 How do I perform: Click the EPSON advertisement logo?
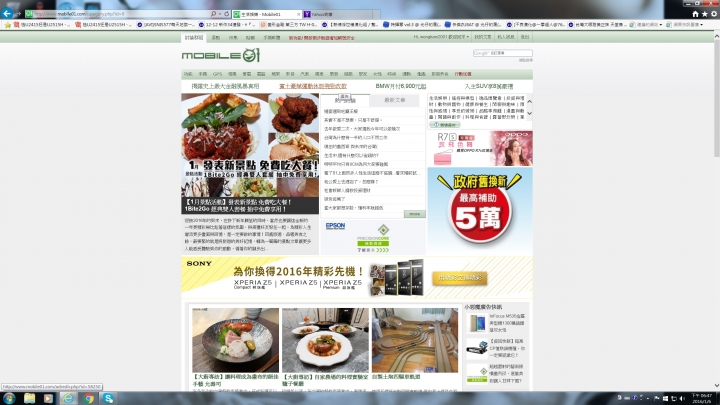point(335,226)
